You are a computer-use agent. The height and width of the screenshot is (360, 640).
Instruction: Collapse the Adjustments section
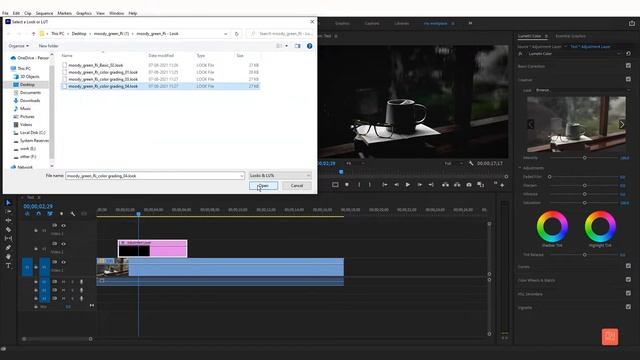pyautogui.click(x=520, y=168)
